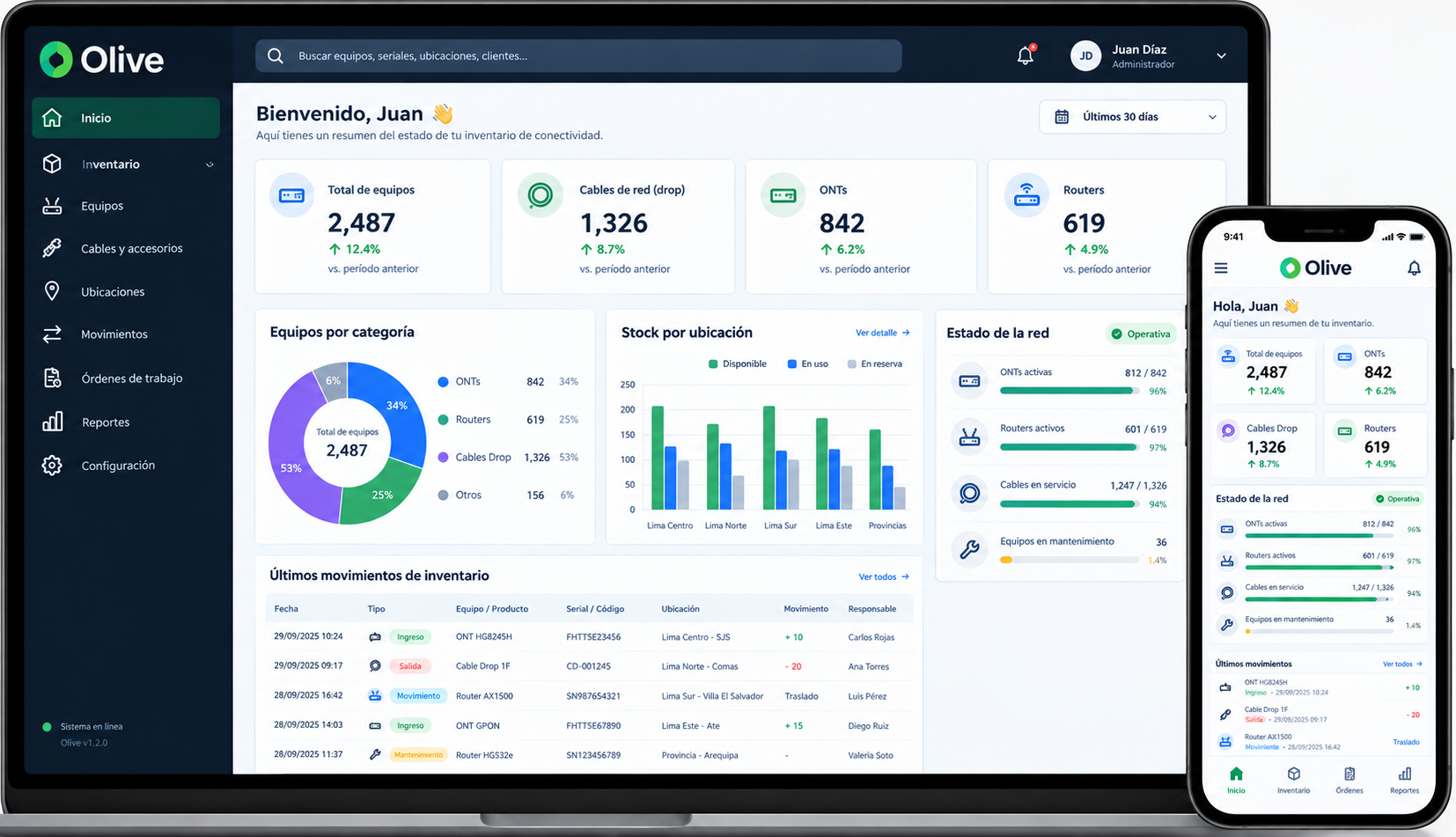Click the Routers activos icon on desktop
The height and width of the screenshot is (837, 1456).
[969, 437]
